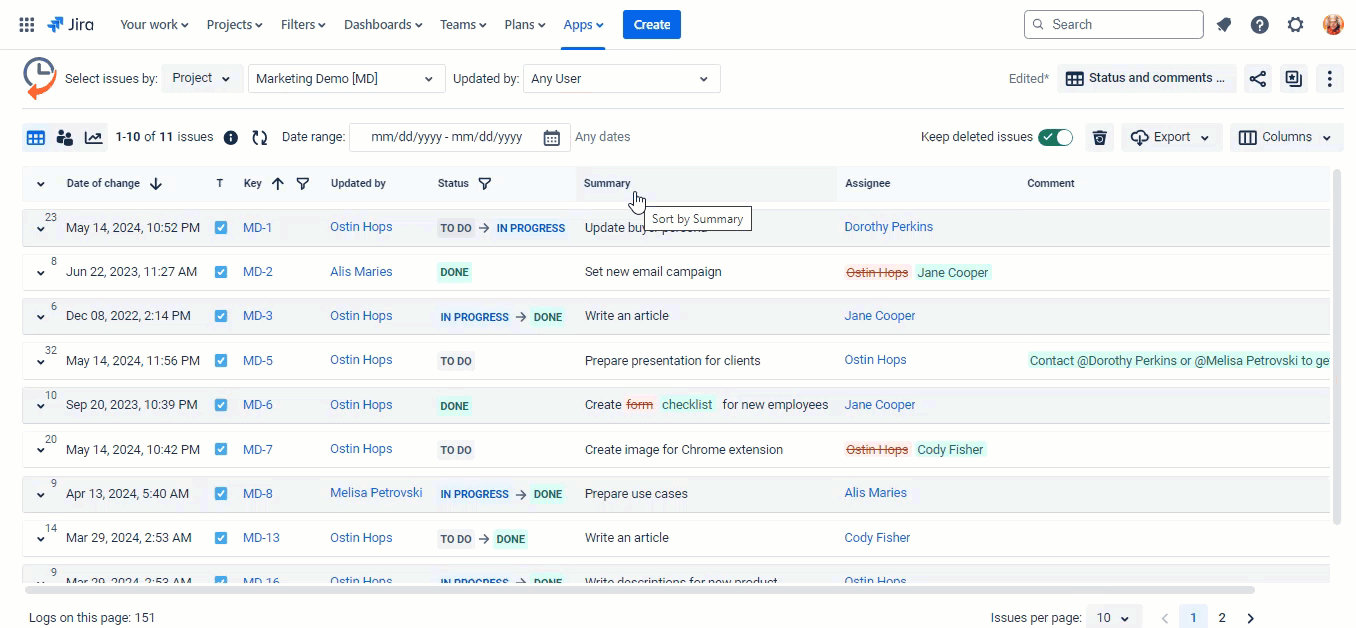Image resolution: width=1356 pixels, height=628 pixels.
Task: Toggle the checkbox in the MD-1 row
Action: pos(221,228)
